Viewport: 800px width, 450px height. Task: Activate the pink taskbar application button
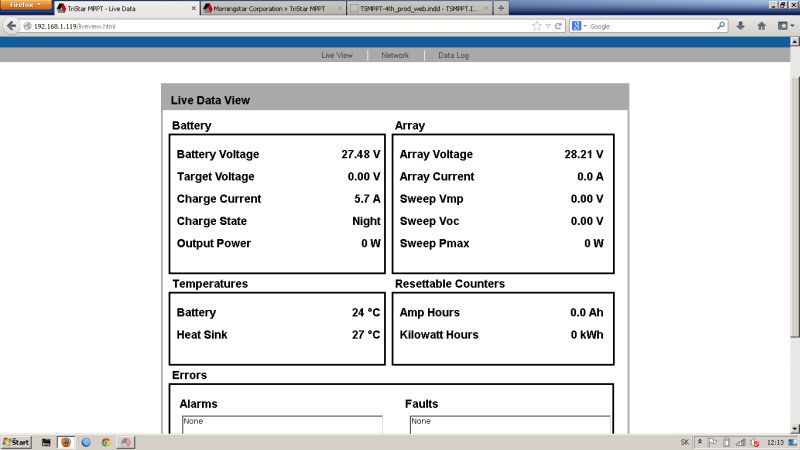click(x=126, y=442)
